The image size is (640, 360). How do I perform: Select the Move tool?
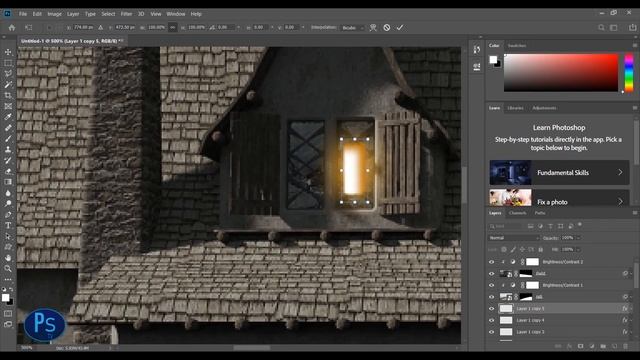(x=8, y=52)
